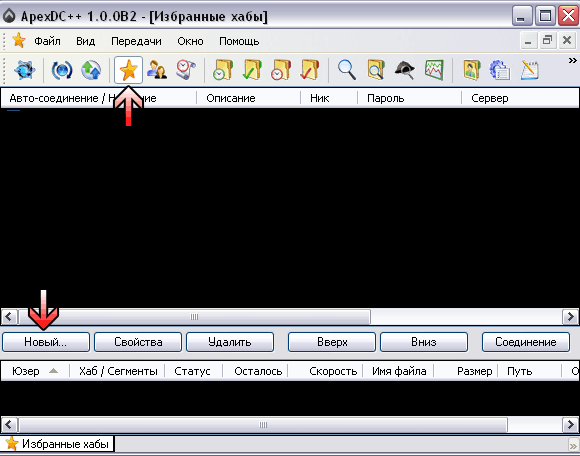Click the Новый... button
The height and width of the screenshot is (456, 580).
coord(46,342)
